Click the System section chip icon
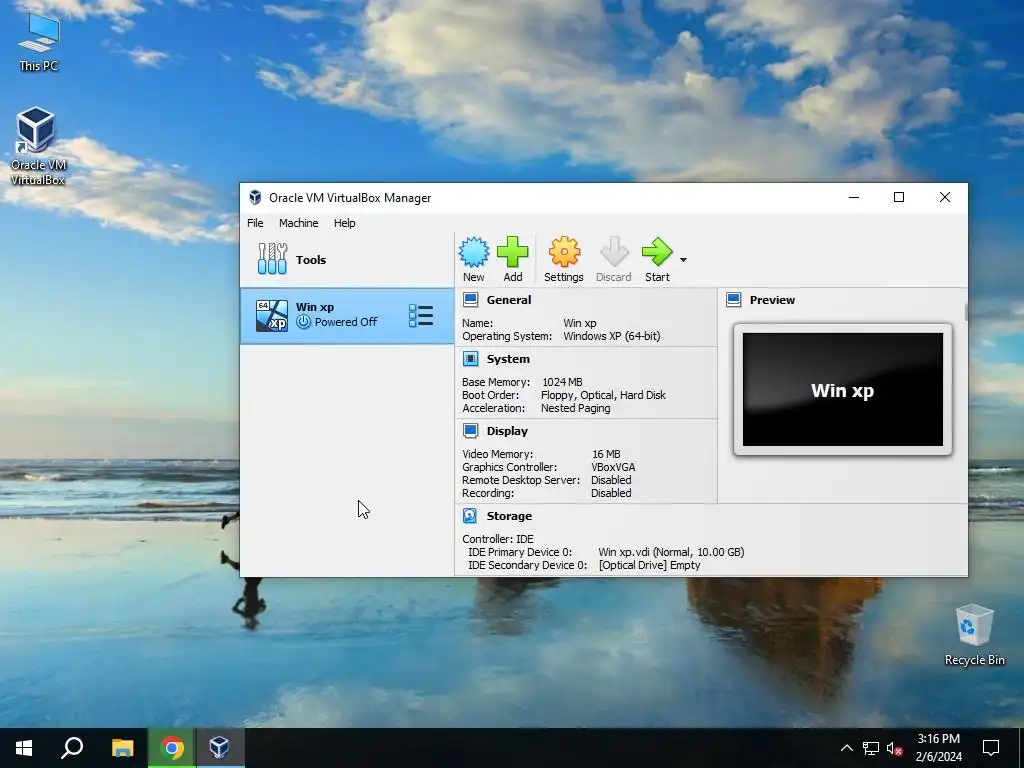This screenshot has width=1024, height=768. pos(470,359)
